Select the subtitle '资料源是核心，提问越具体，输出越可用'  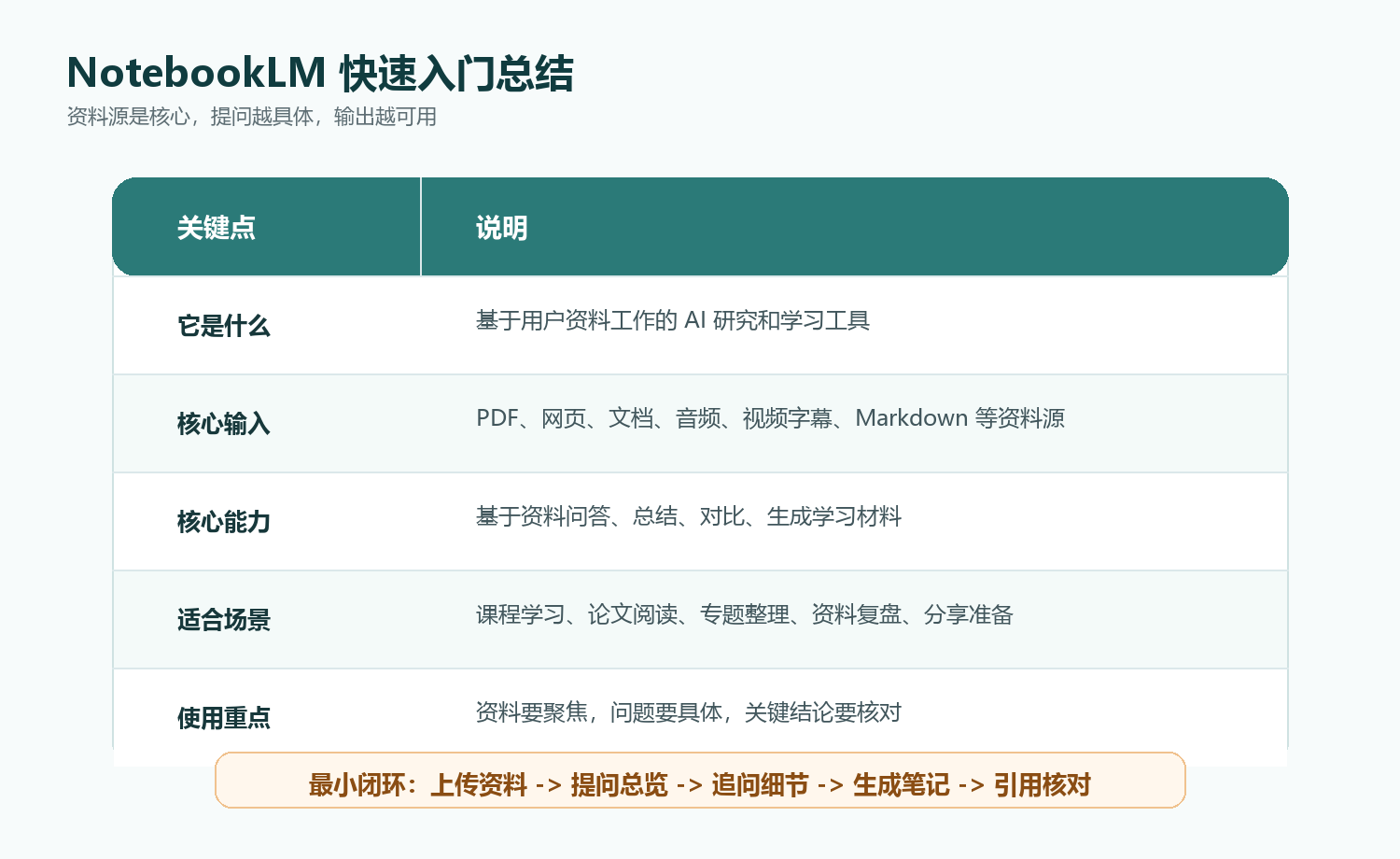coord(252,117)
